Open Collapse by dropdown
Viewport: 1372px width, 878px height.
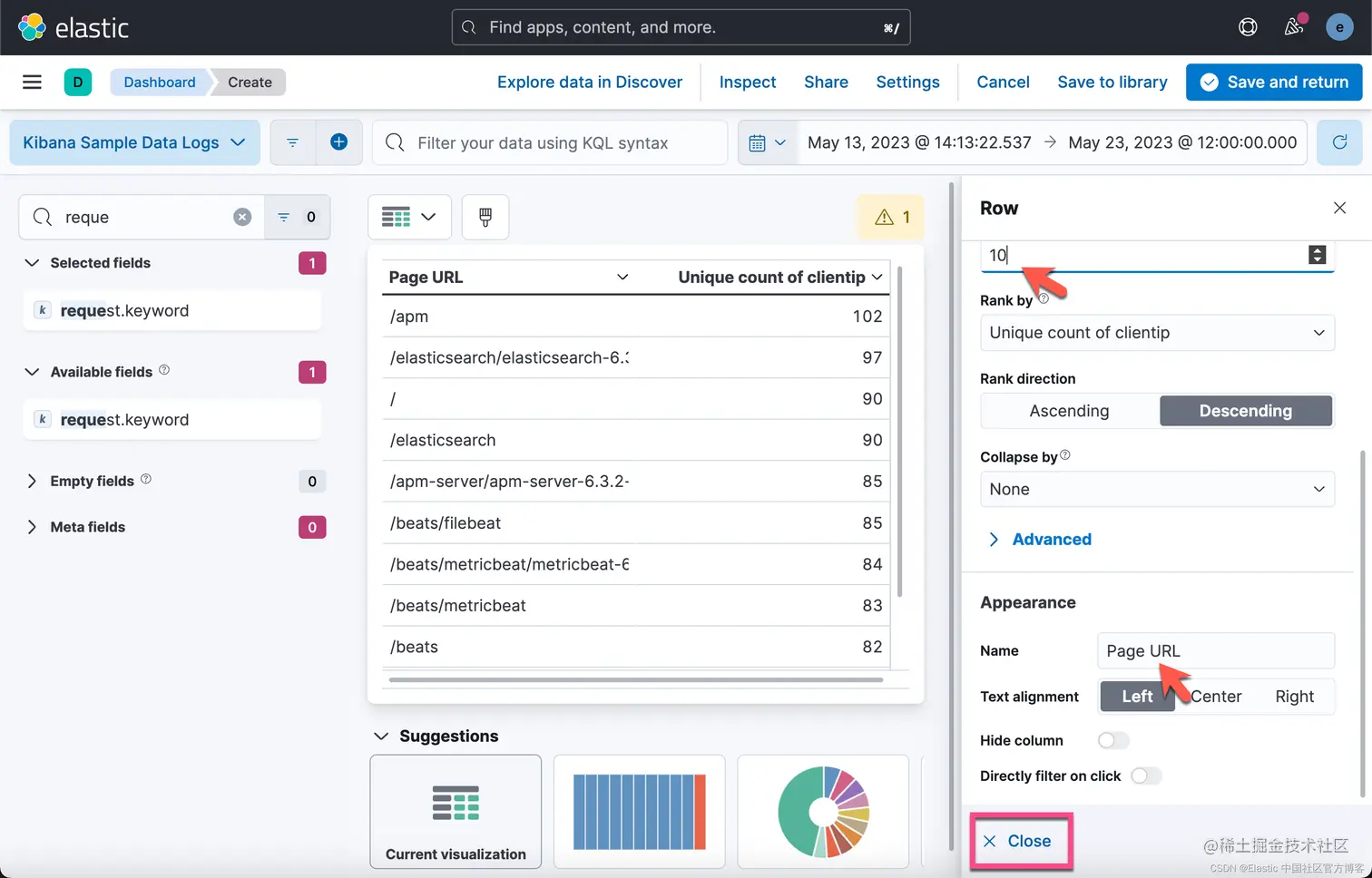[1157, 489]
